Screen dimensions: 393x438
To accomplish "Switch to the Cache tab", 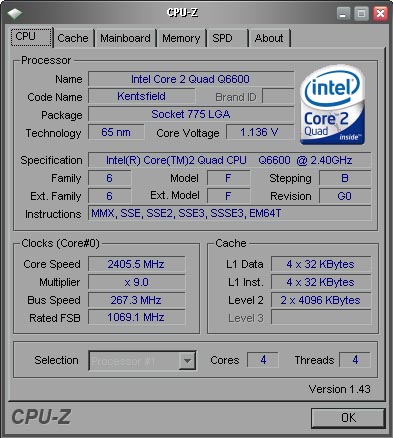I will [x=73, y=38].
